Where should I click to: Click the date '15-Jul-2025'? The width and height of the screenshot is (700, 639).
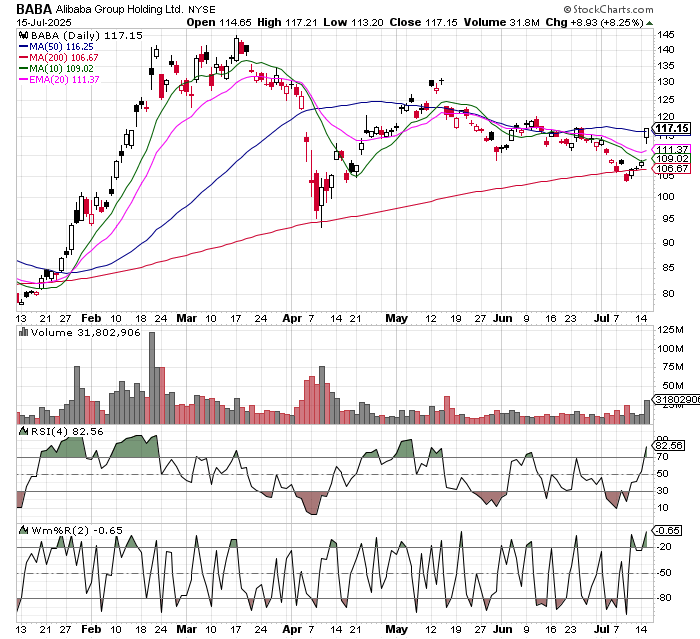pos(44,22)
